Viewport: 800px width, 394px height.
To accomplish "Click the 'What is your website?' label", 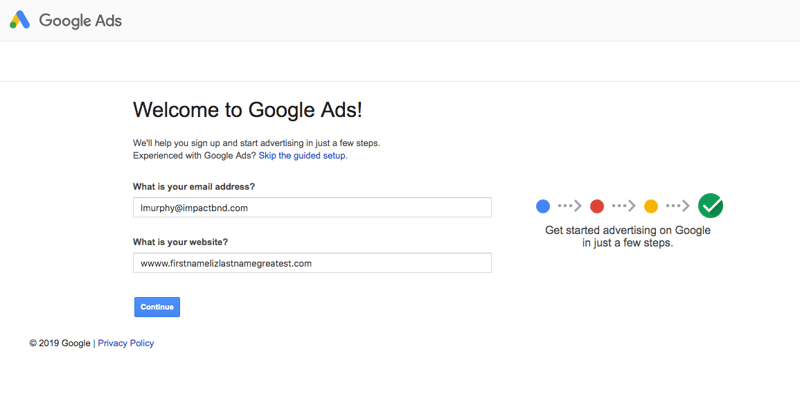I will click(x=180, y=241).
